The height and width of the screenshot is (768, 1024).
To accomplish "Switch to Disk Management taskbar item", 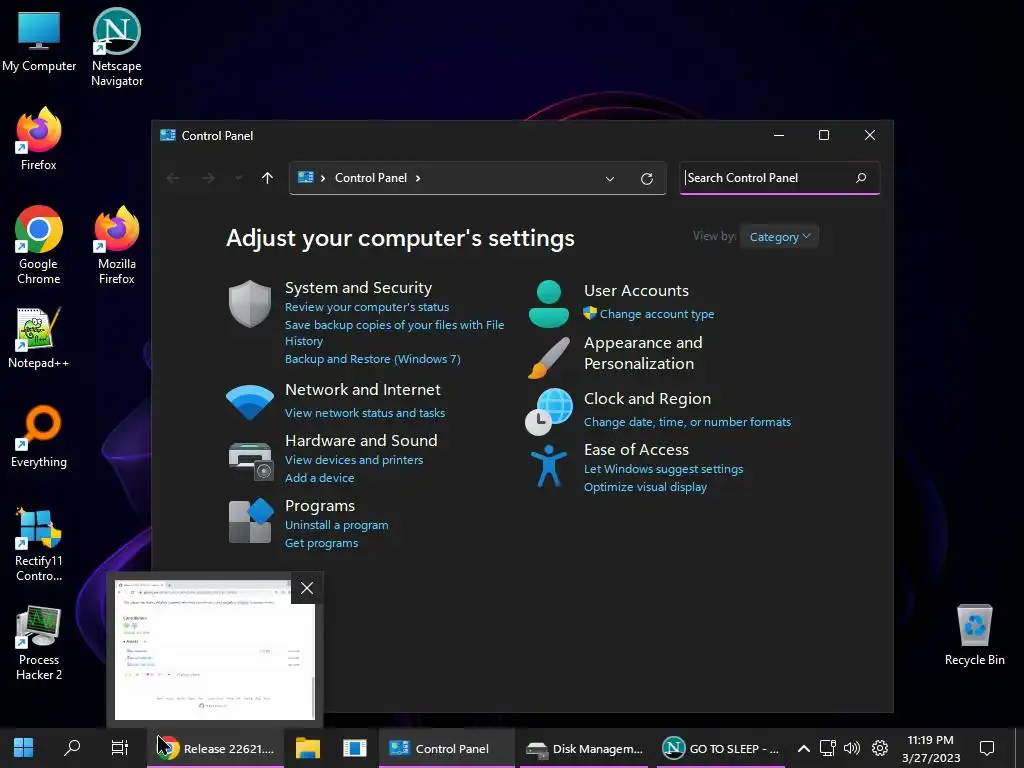I will tap(584, 748).
